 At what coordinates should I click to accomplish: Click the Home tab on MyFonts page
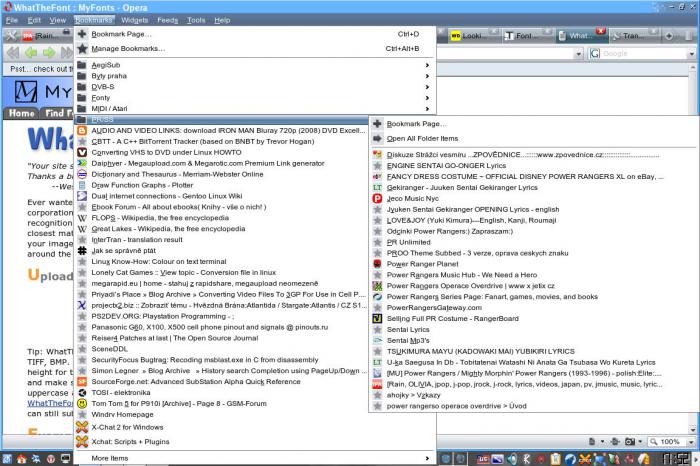tap(21, 113)
